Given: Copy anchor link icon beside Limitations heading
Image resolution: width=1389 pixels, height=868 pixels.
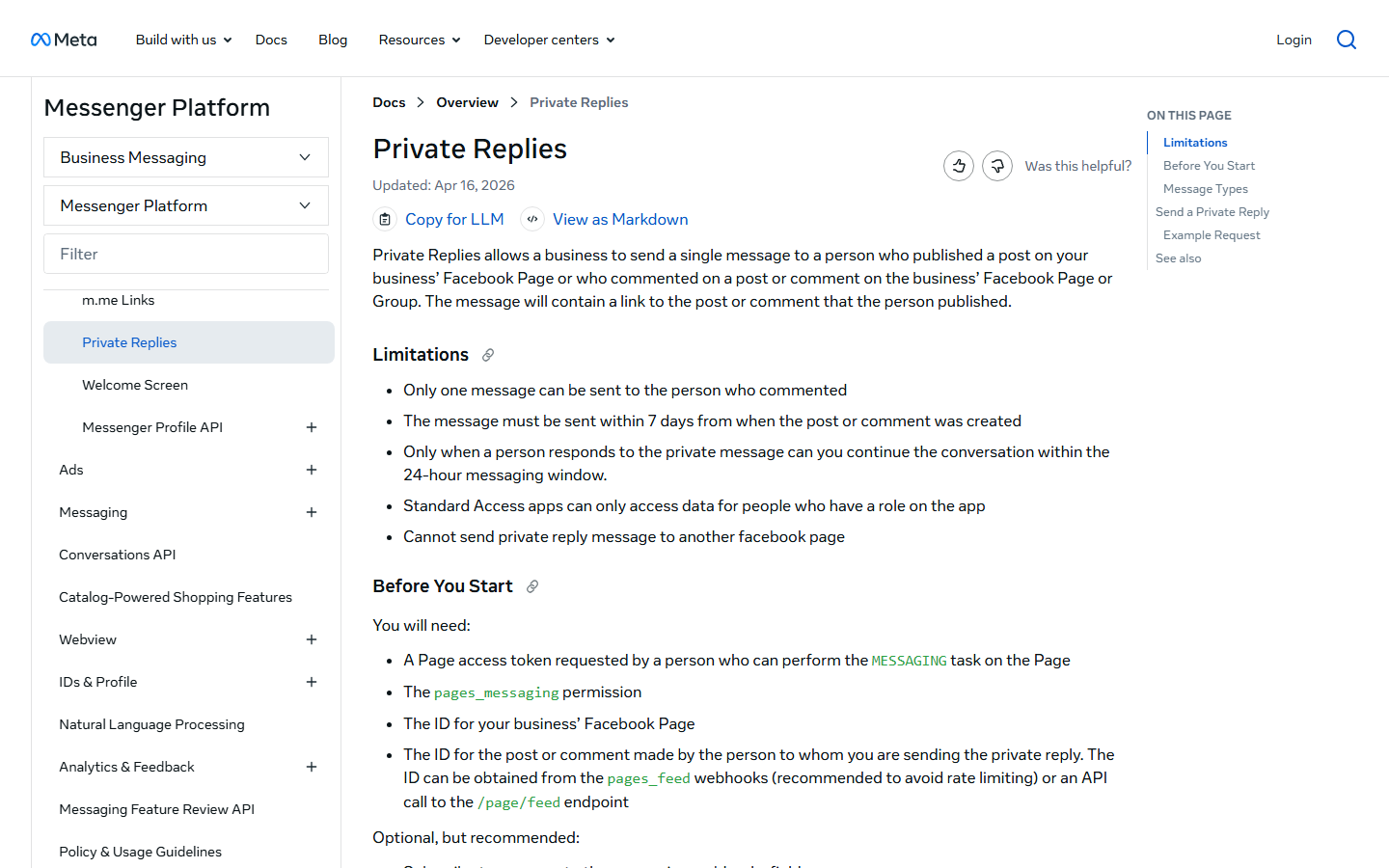Looking at the screenshot, I should pyautogui.click(x=488, y=355).
